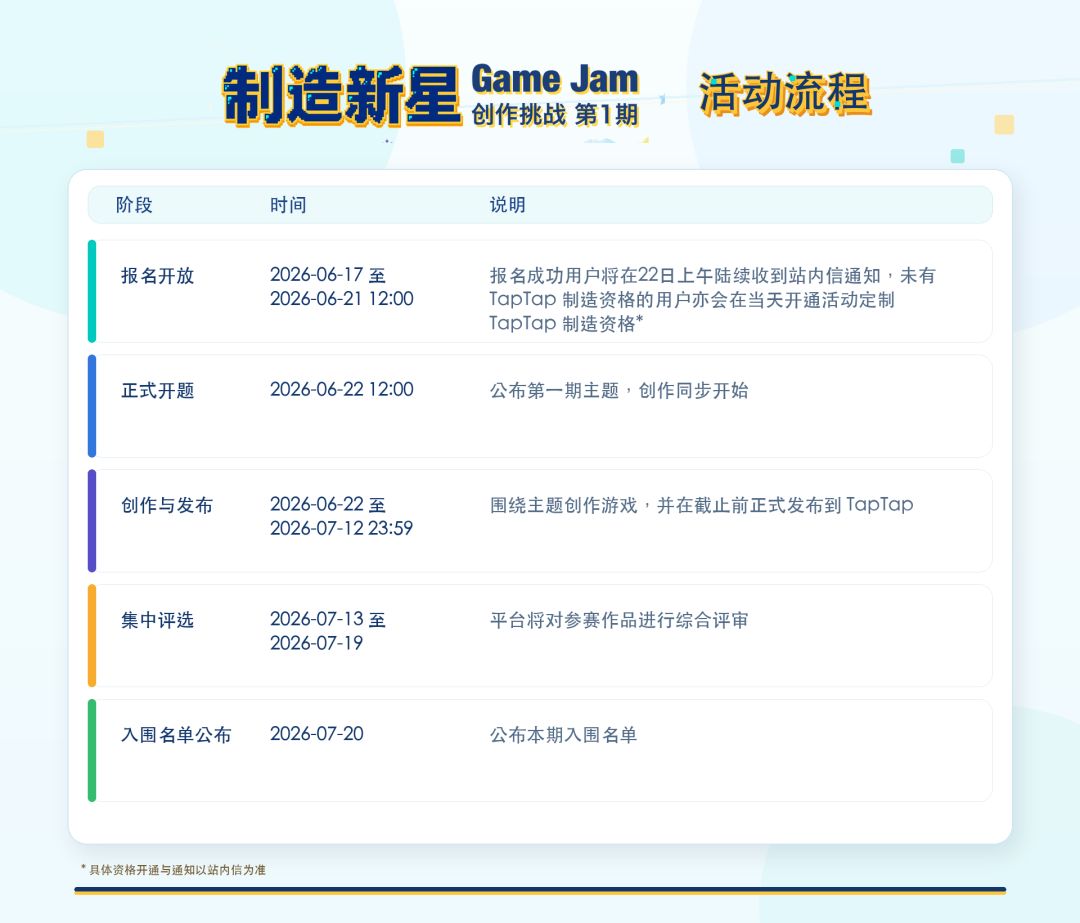Select the 集中评选 stage label
Image resolution: width=1080 pixels, height=923 pixels.
(158, 620)
